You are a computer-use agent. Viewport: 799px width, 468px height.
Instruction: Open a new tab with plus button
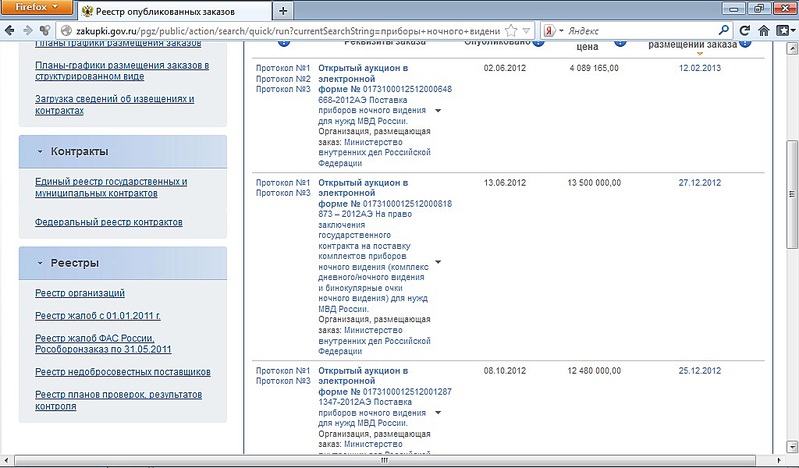click(x=283, y=11)
